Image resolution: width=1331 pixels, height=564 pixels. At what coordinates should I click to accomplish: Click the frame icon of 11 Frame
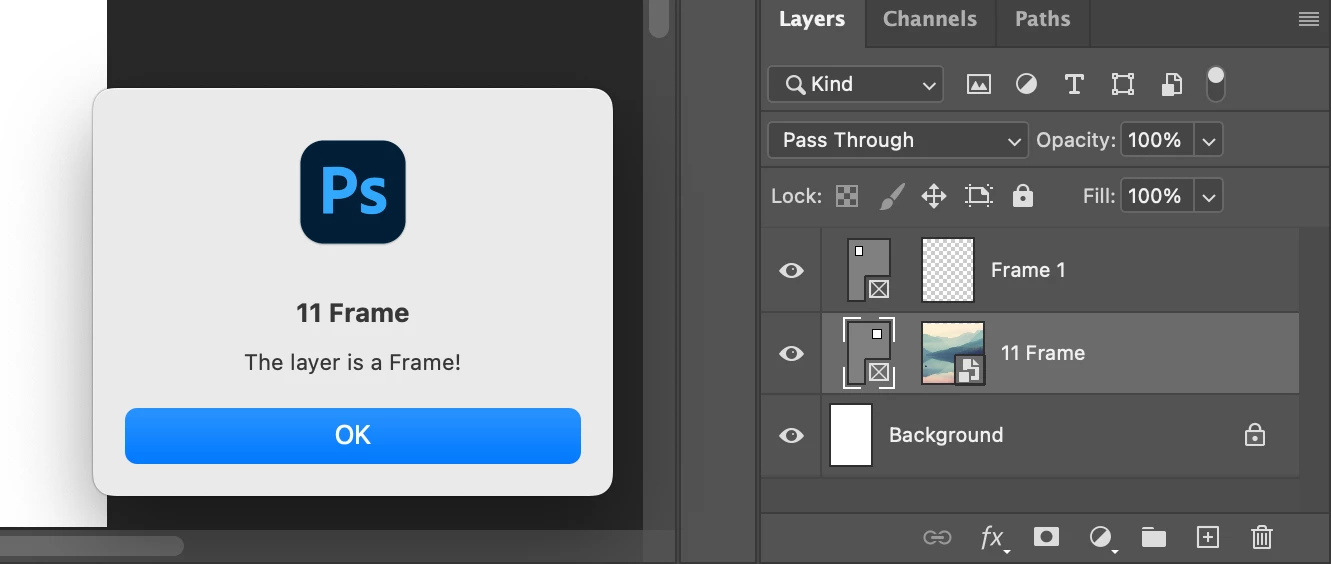pyautogui.click(x=868, y=353)
